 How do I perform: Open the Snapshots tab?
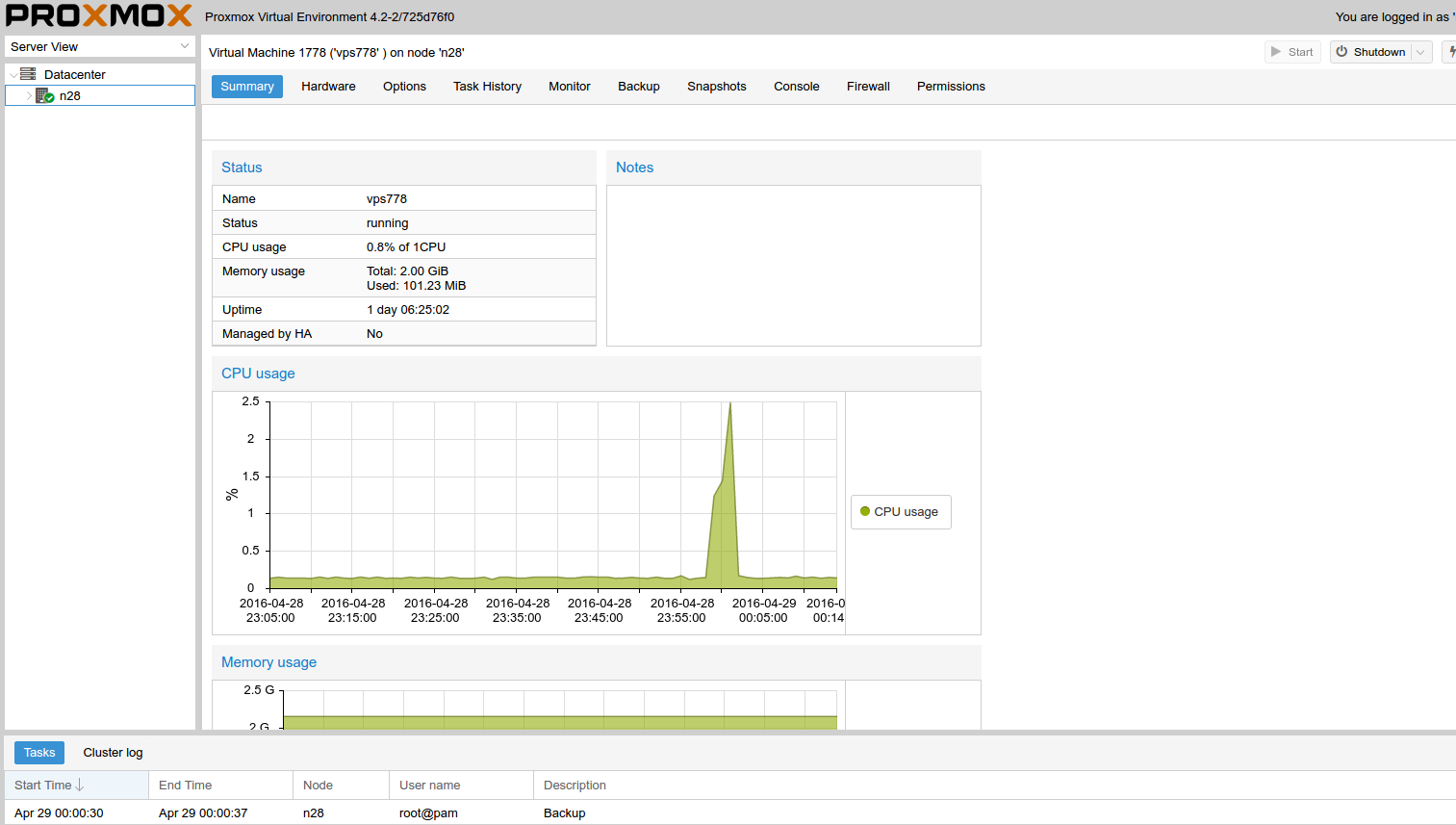tap(716, 87)
